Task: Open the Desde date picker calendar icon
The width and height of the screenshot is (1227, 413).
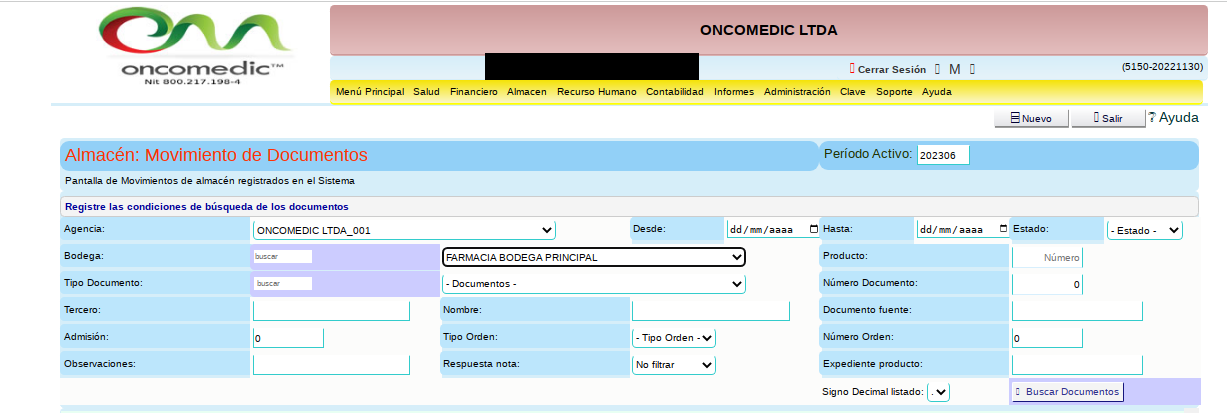Action: pyautogui.click(x=813, y=229)
